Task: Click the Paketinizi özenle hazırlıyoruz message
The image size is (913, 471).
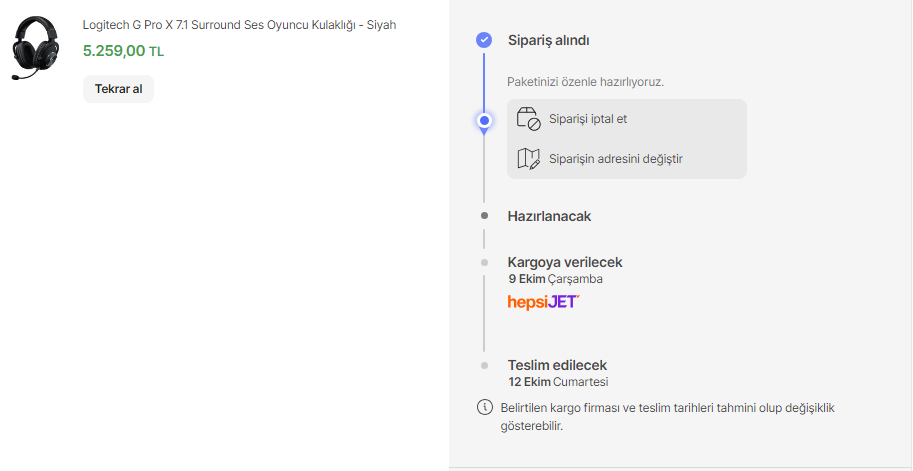Action: [x=585, y=81]
